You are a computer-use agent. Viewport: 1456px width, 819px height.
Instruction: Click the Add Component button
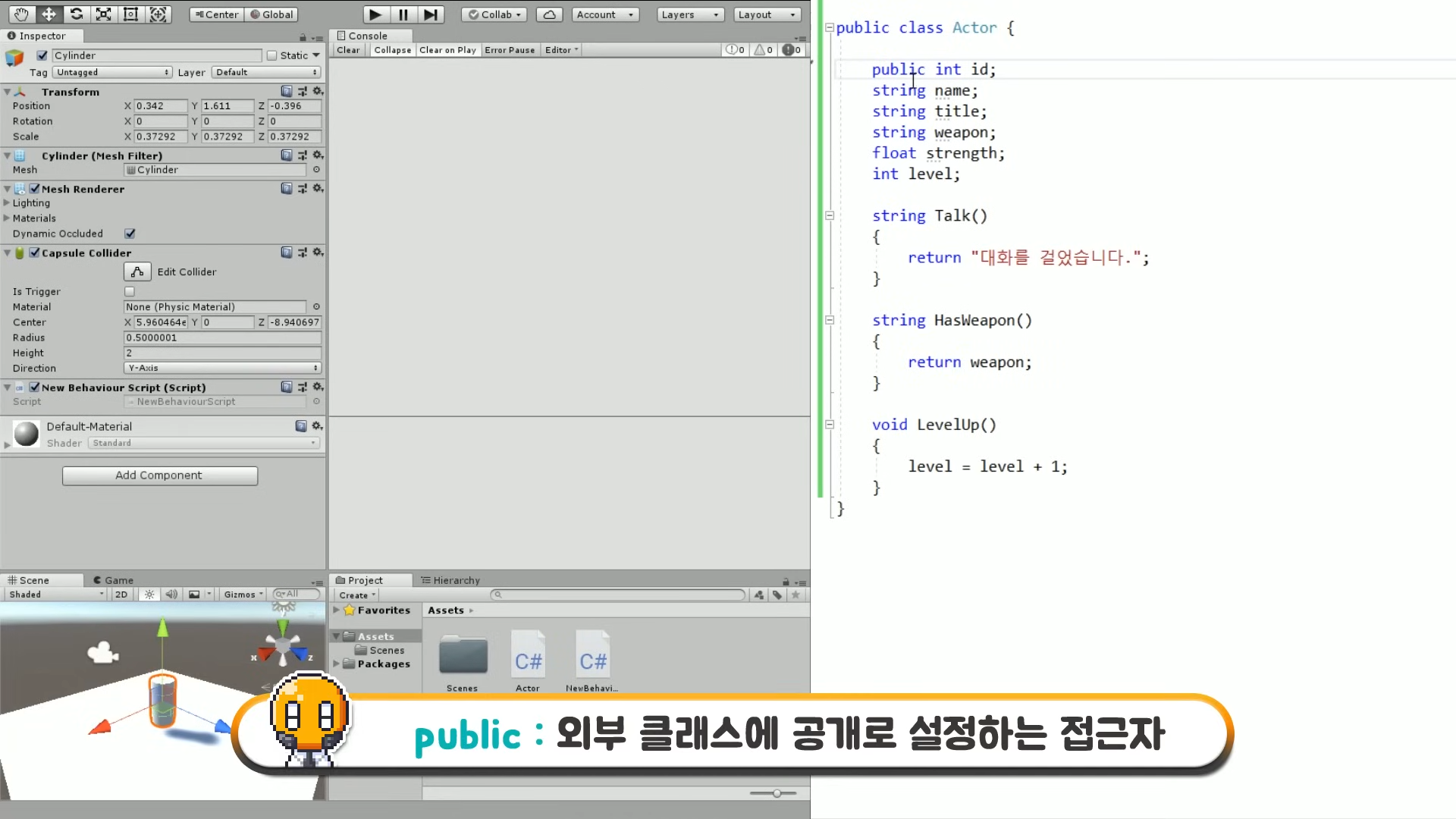point(159,475)
